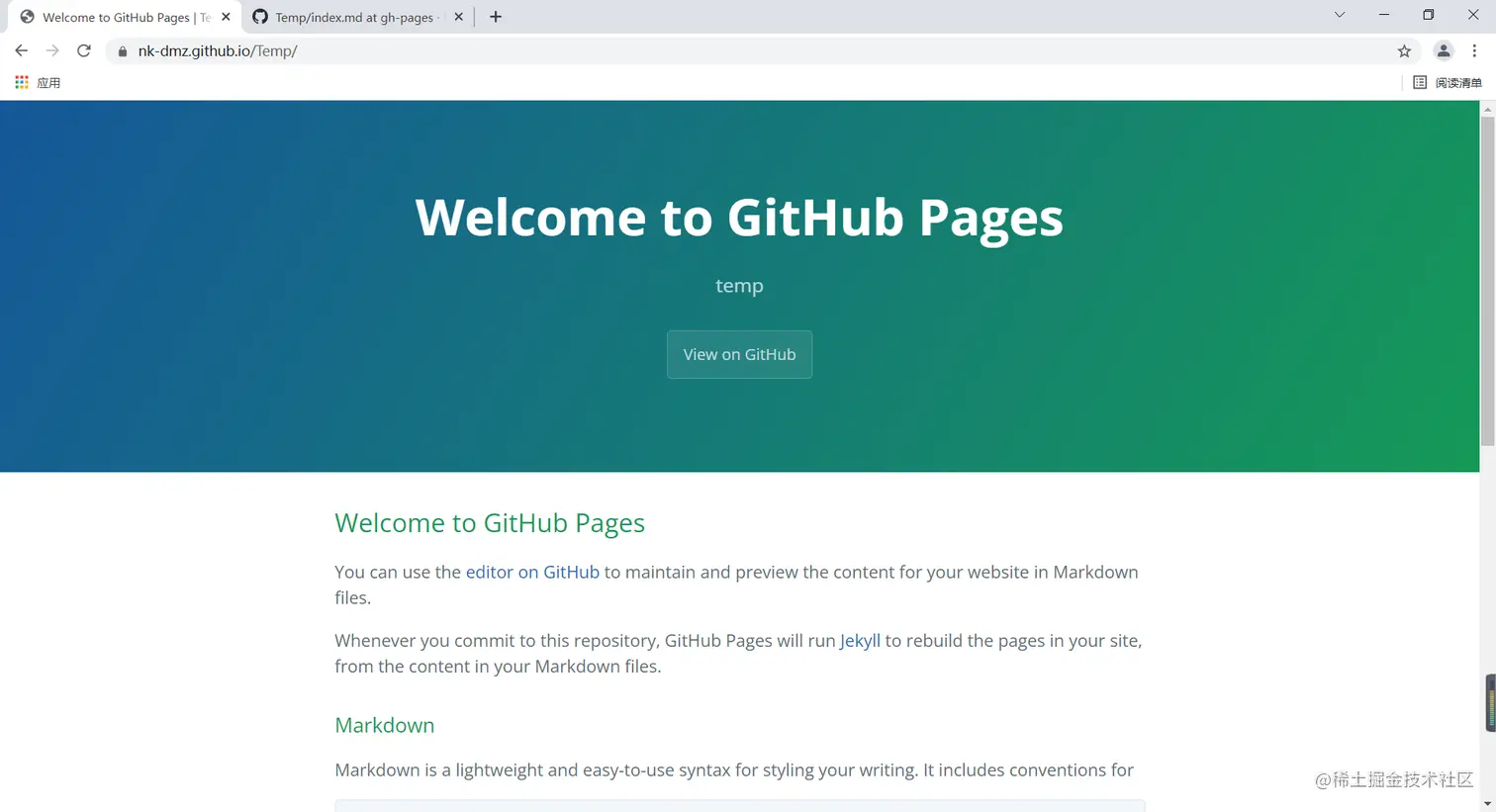Click the large white Welcome to GitHub Pages title

point(739,217)
